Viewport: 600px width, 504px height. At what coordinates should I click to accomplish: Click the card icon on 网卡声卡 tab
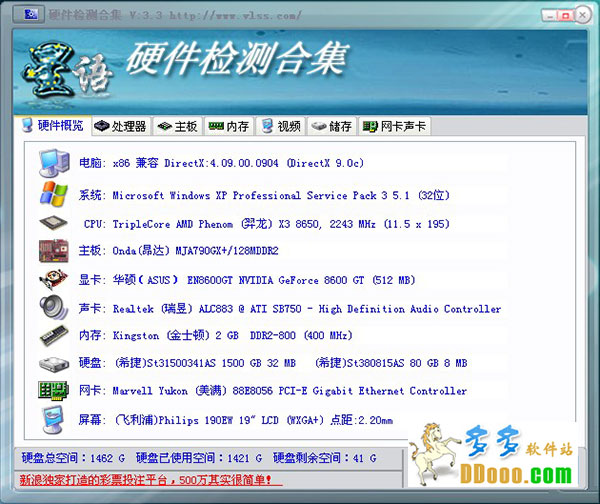[370, 126]
